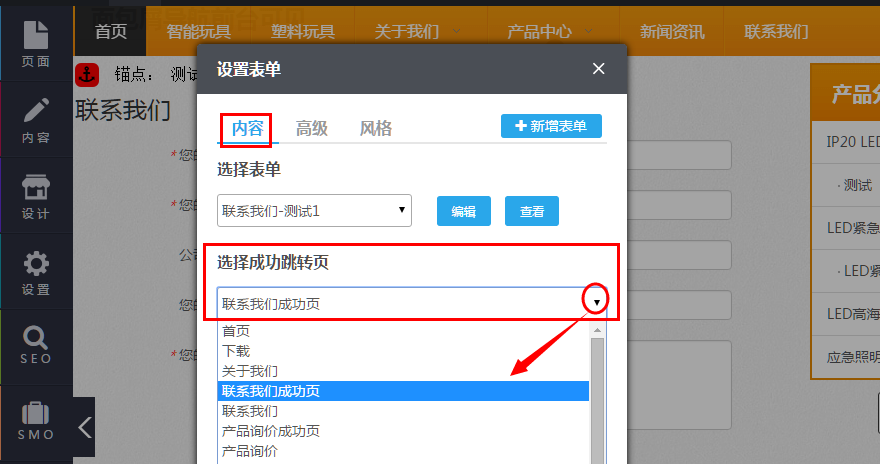Image resolution: width=880 pixels, height=464 pixels.
Task: Open the 内容 (Content) pencil icon
Action: pos(35,120)
